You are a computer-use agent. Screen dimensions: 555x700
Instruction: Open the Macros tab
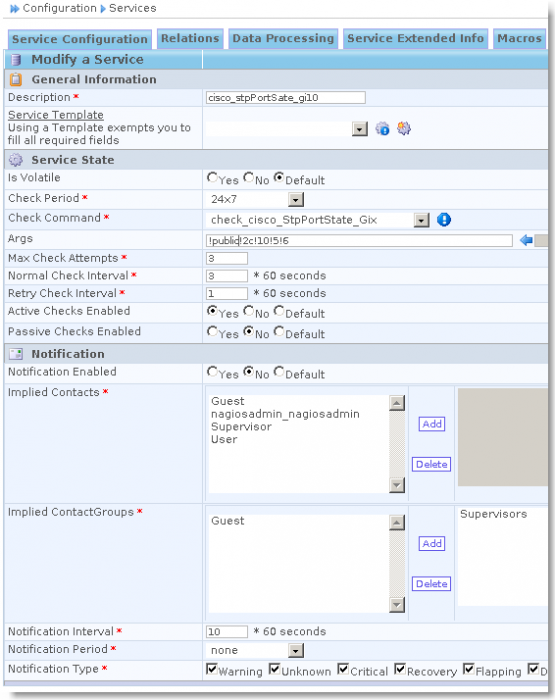tap(519, 39)
